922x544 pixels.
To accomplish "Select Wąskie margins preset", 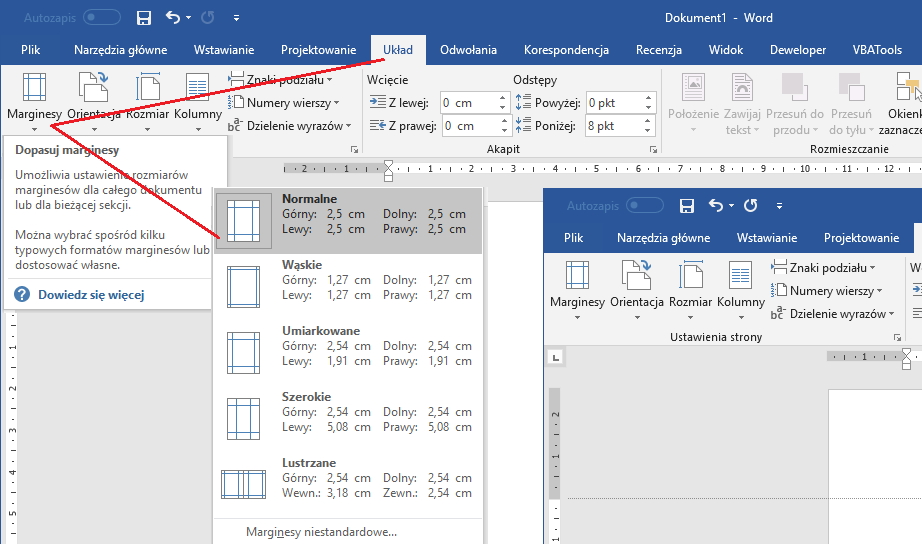I will pyautogui.click(x=349, y=287).
